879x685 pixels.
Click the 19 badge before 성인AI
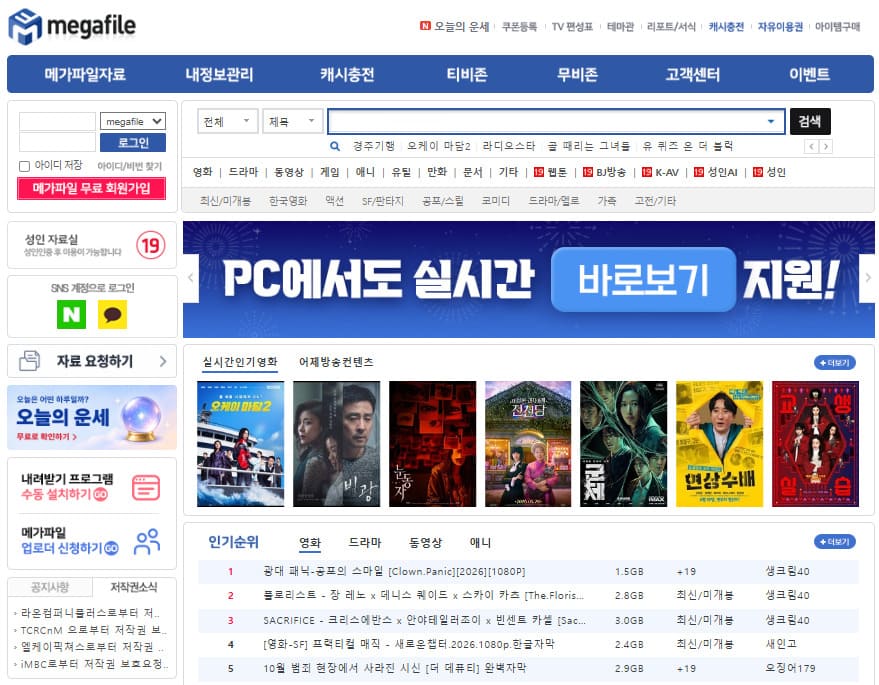[698, 172]
